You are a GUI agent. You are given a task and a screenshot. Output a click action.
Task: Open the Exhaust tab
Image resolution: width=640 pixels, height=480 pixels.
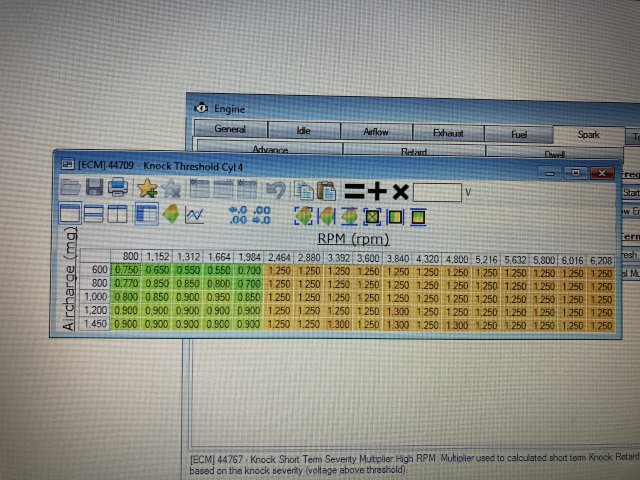(447, 132)
